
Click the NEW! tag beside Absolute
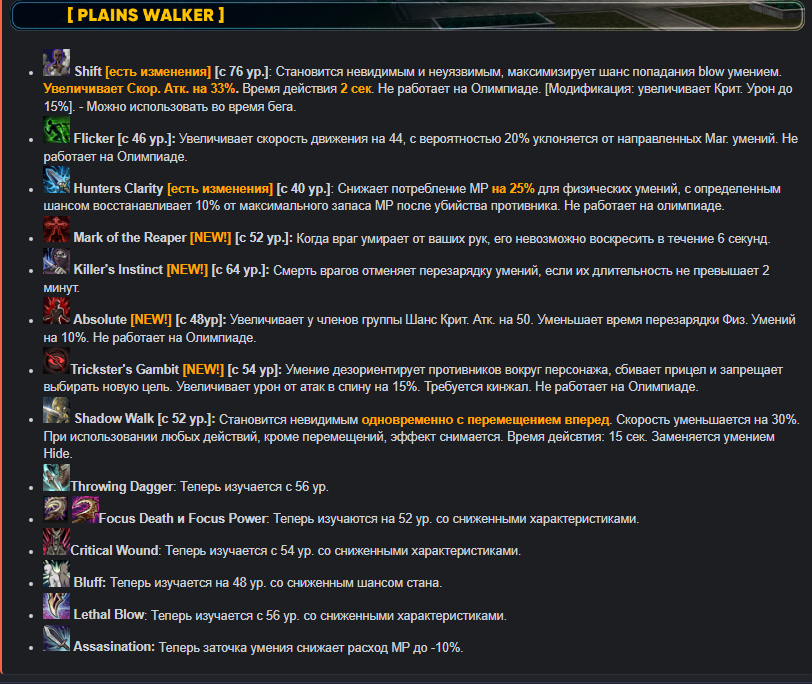tap(151, 319)
